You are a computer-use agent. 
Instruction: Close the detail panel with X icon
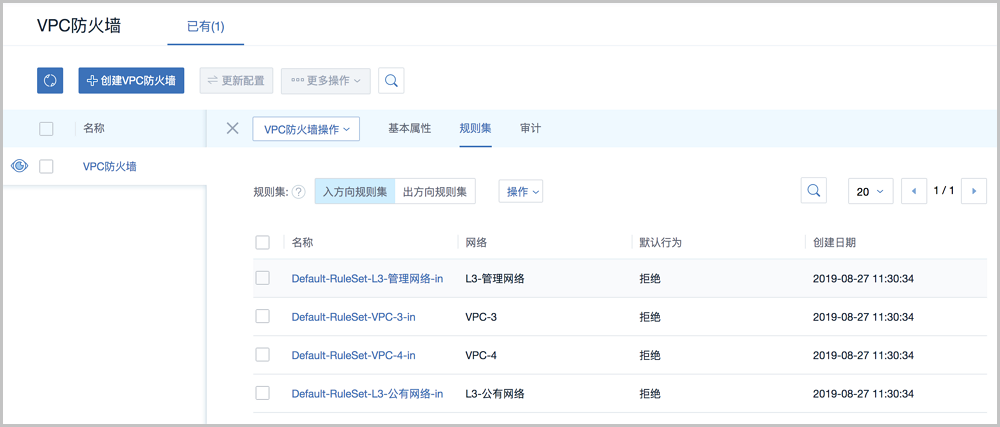point(232,128)
